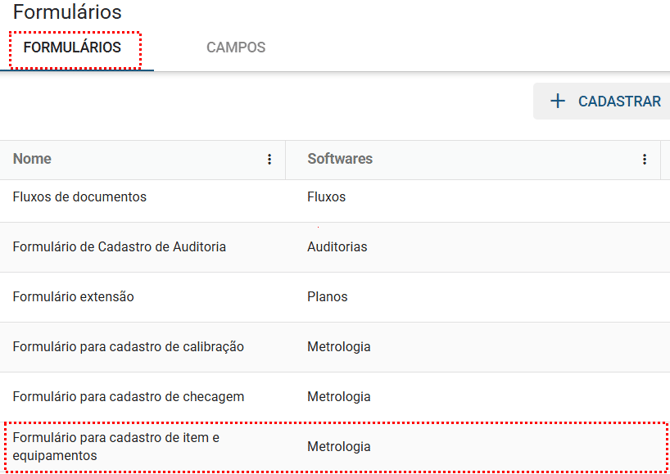
Task: Open the Nome column options menu
Action: [x=269, y=159]
